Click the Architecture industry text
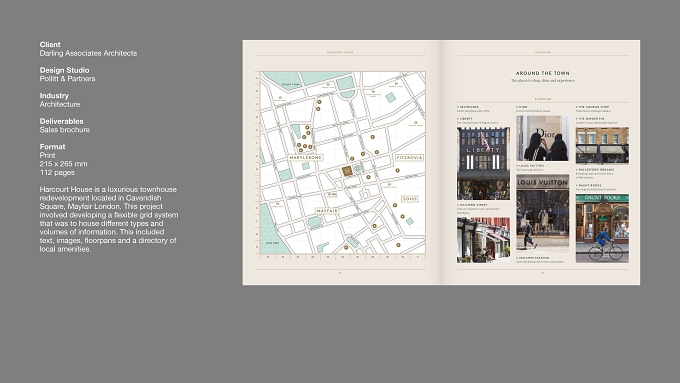Viewport: 680px width, 383px height. pos(59,105)
